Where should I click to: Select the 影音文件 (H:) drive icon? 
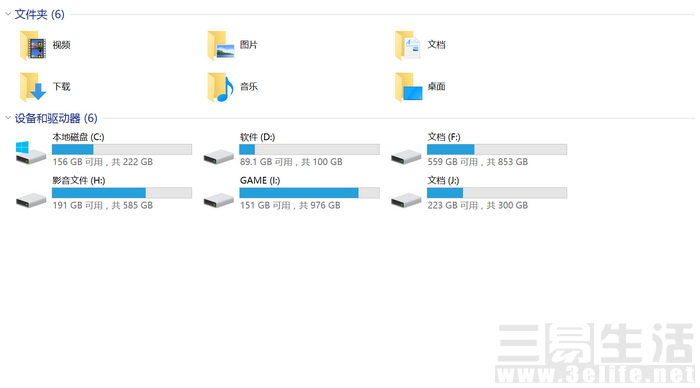pyautogui.click(x=31, y=200)
